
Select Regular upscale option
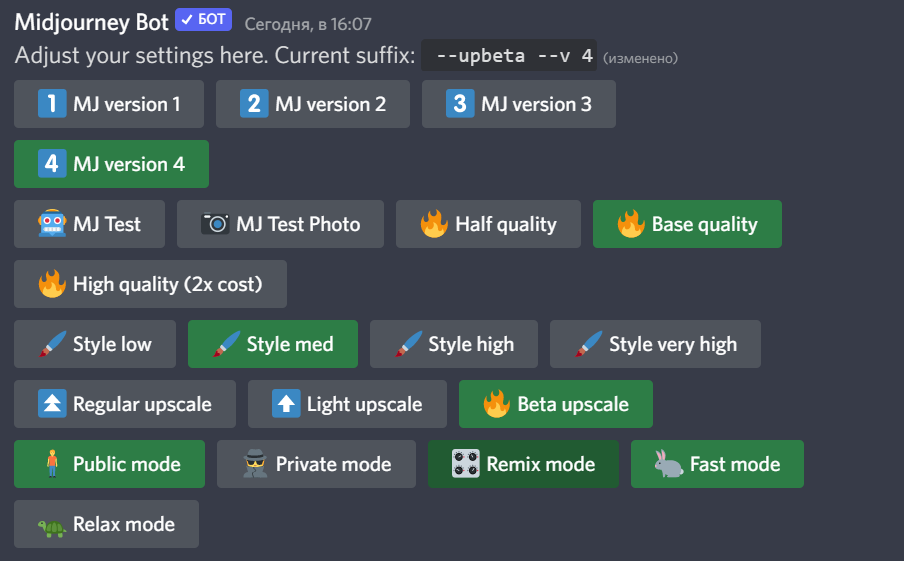[x=125, y=404]
